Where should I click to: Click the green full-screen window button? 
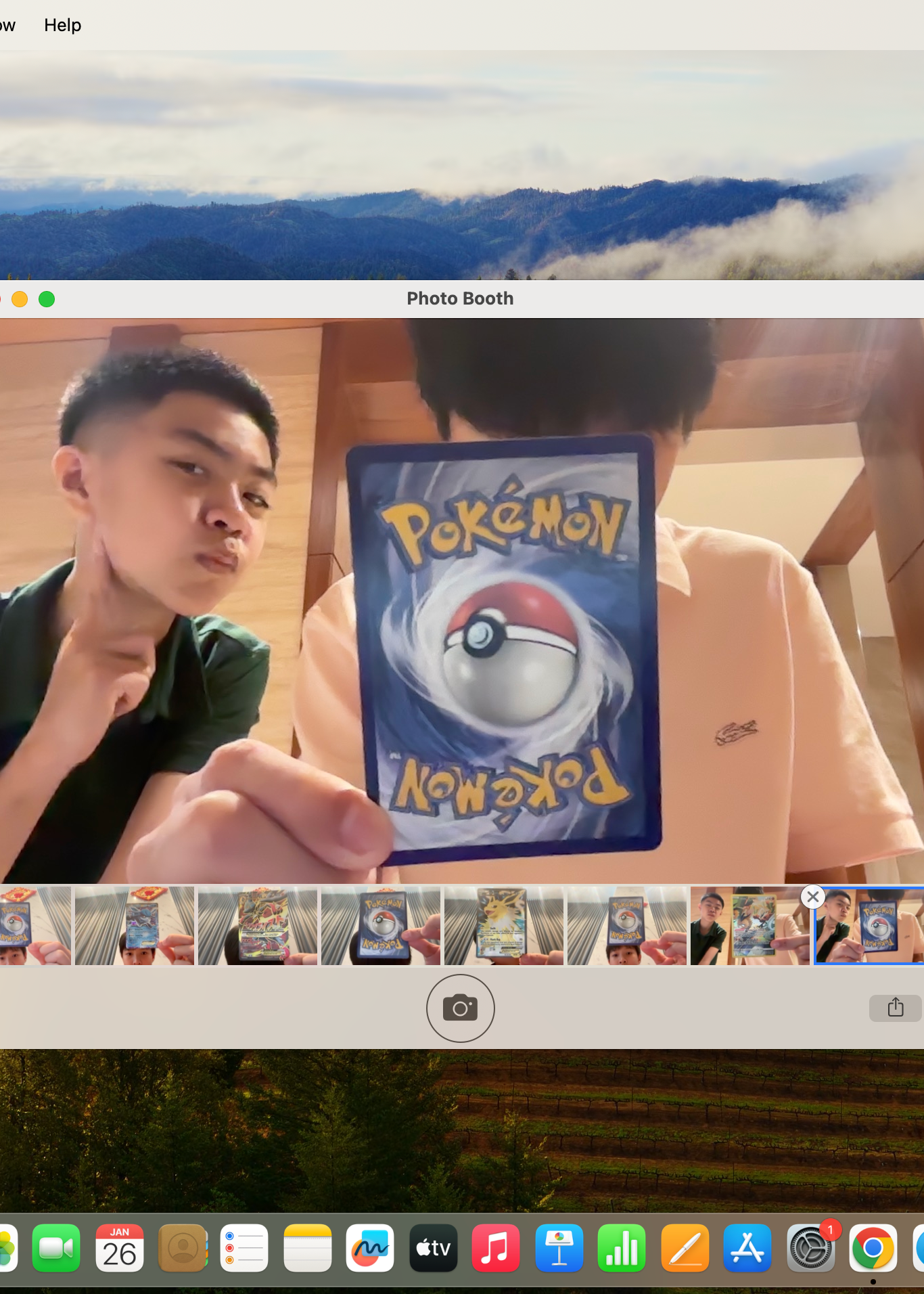coord(47,299)
